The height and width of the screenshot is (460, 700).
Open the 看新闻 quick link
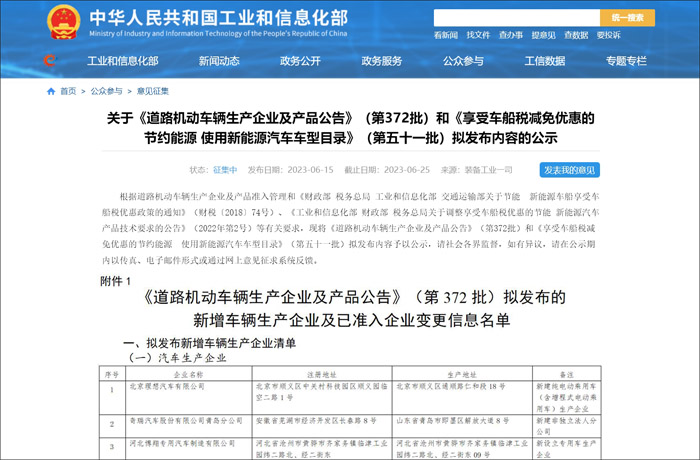point(446,35)
